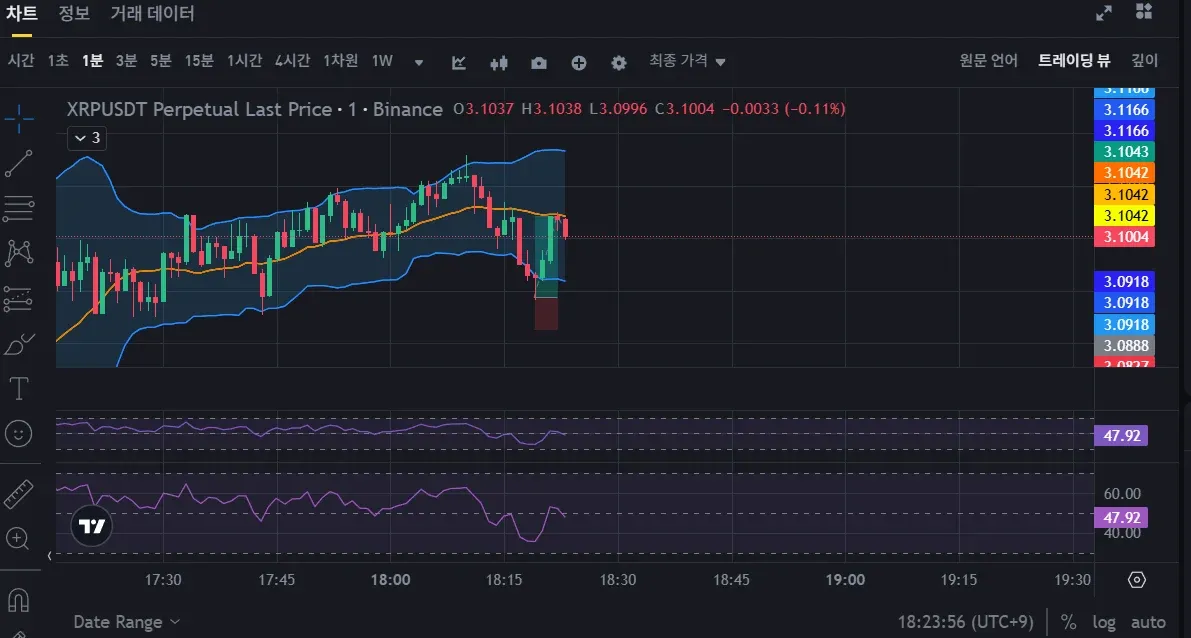The width and height of the screenshot is (1191, 638).
Task: Open the 최종 가격 price type dropdown
Action: click(687, 61)
